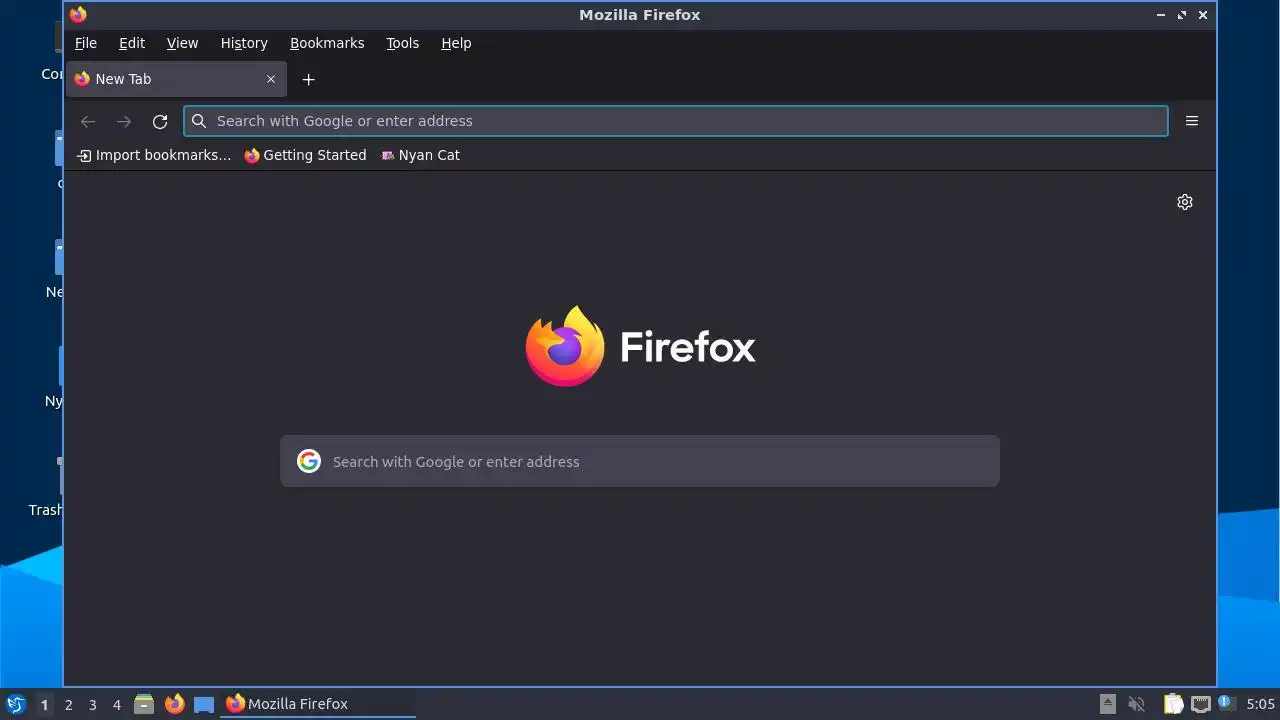The width and height of the screenshot is (1280, 720).
Task: Open the Help menu
Action: 456,43
